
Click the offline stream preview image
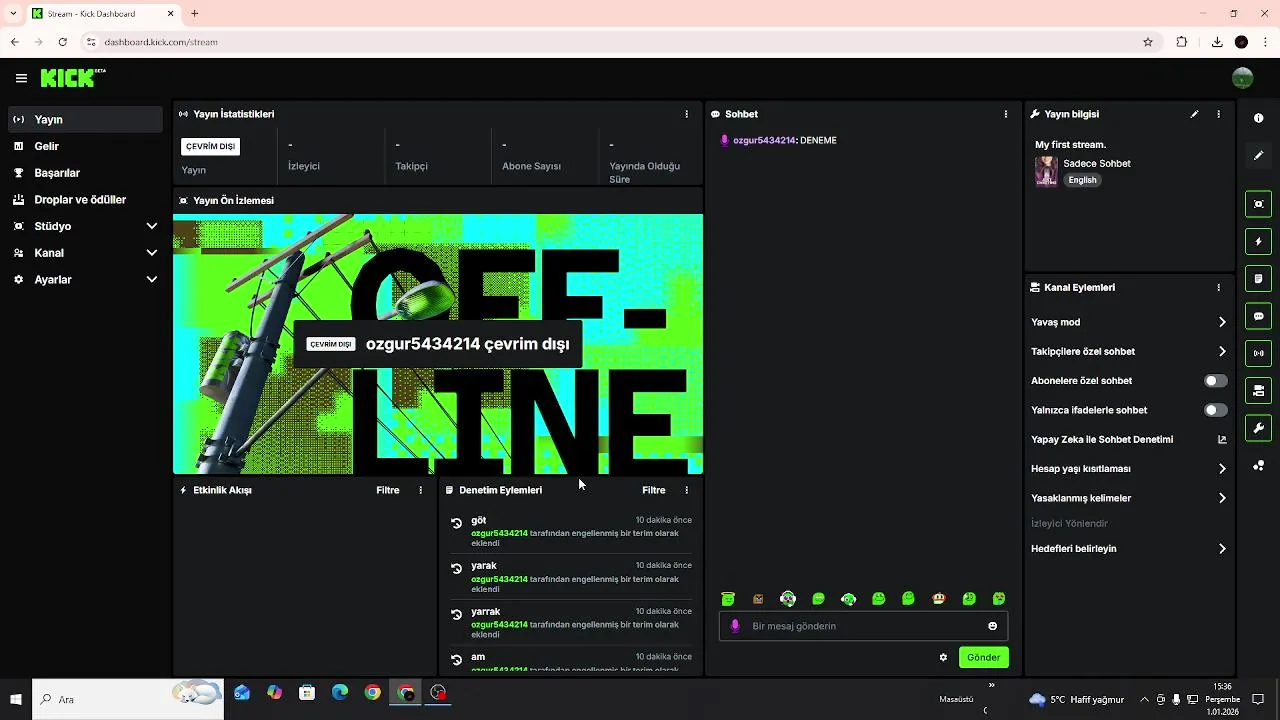[x=438, y=344]
